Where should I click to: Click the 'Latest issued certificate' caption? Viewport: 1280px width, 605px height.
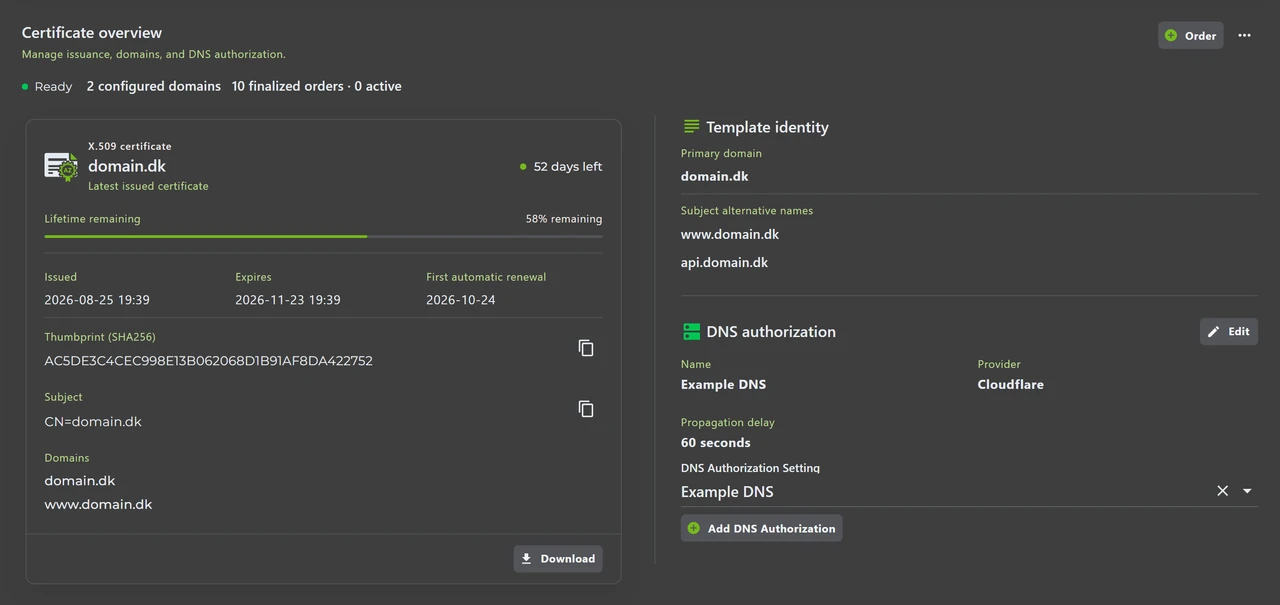point(149,186)
